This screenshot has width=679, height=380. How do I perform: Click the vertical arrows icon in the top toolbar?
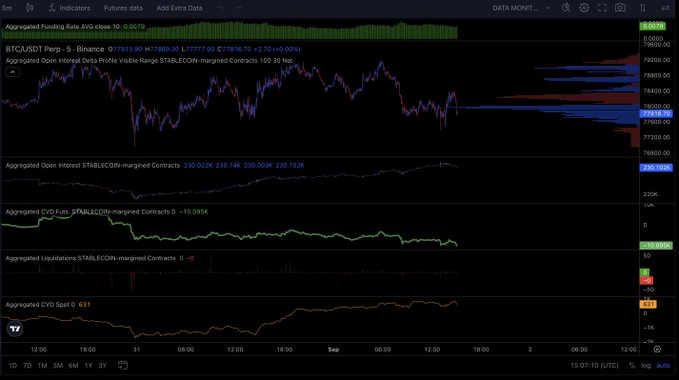click(x=643, y=8)
